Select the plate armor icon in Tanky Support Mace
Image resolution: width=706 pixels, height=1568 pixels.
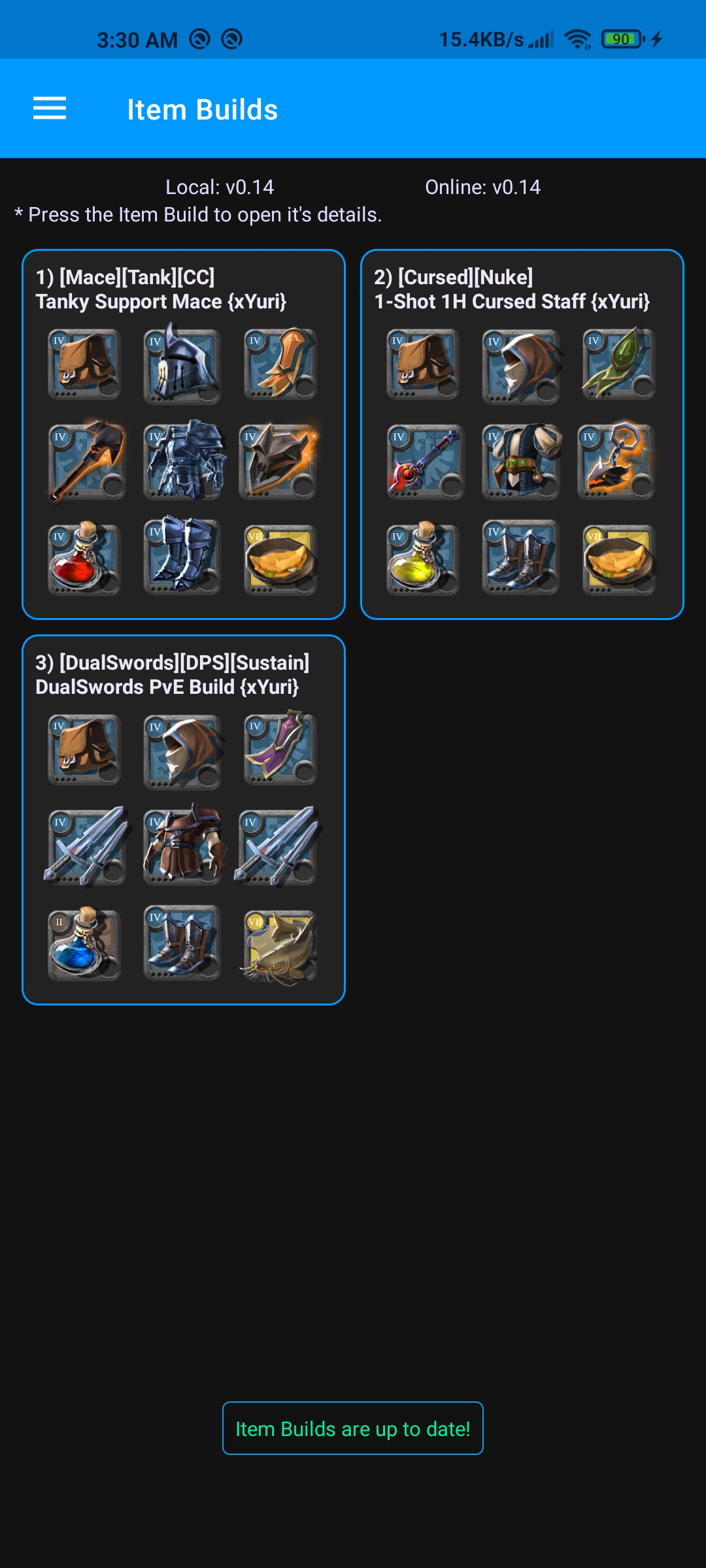pyautogui.click(x=184, y=461)
